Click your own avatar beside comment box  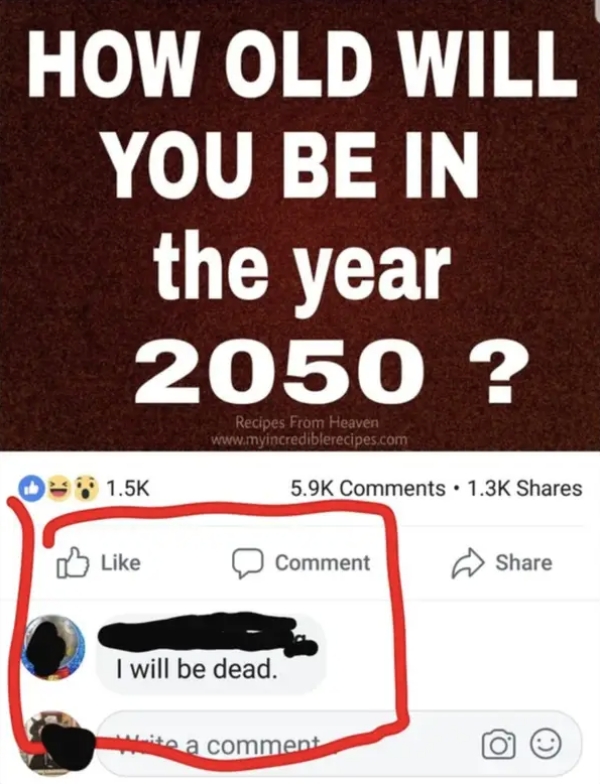tap(53, 744)
